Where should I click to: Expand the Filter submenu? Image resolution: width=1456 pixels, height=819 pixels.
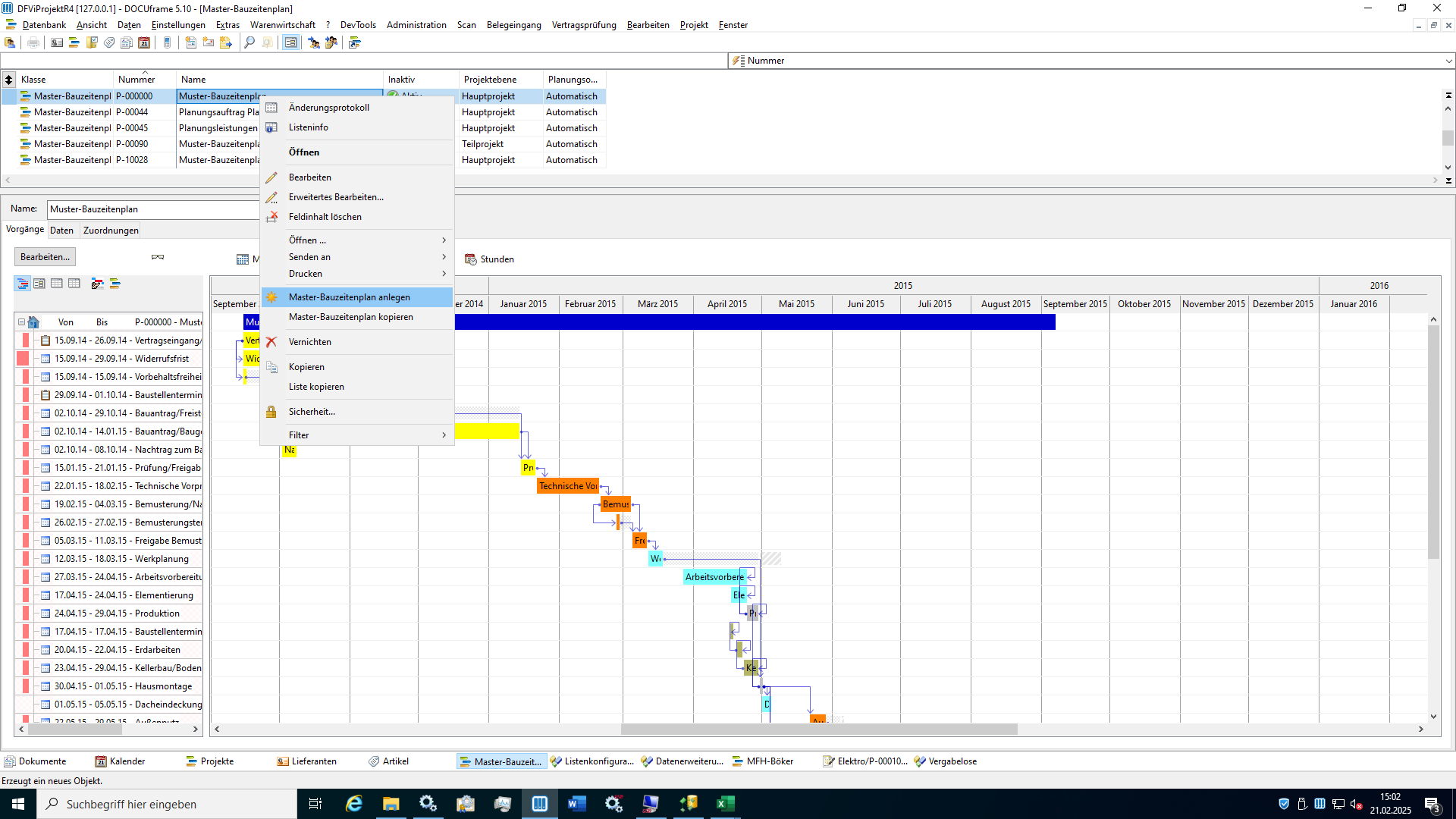coord(357,435)
